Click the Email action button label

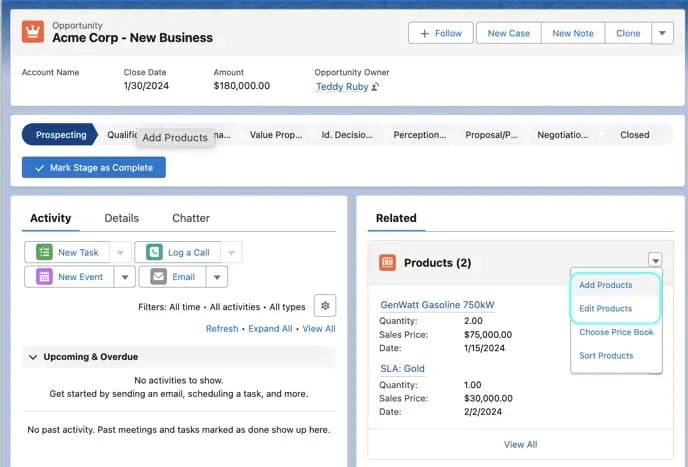[x=183, y=277]
